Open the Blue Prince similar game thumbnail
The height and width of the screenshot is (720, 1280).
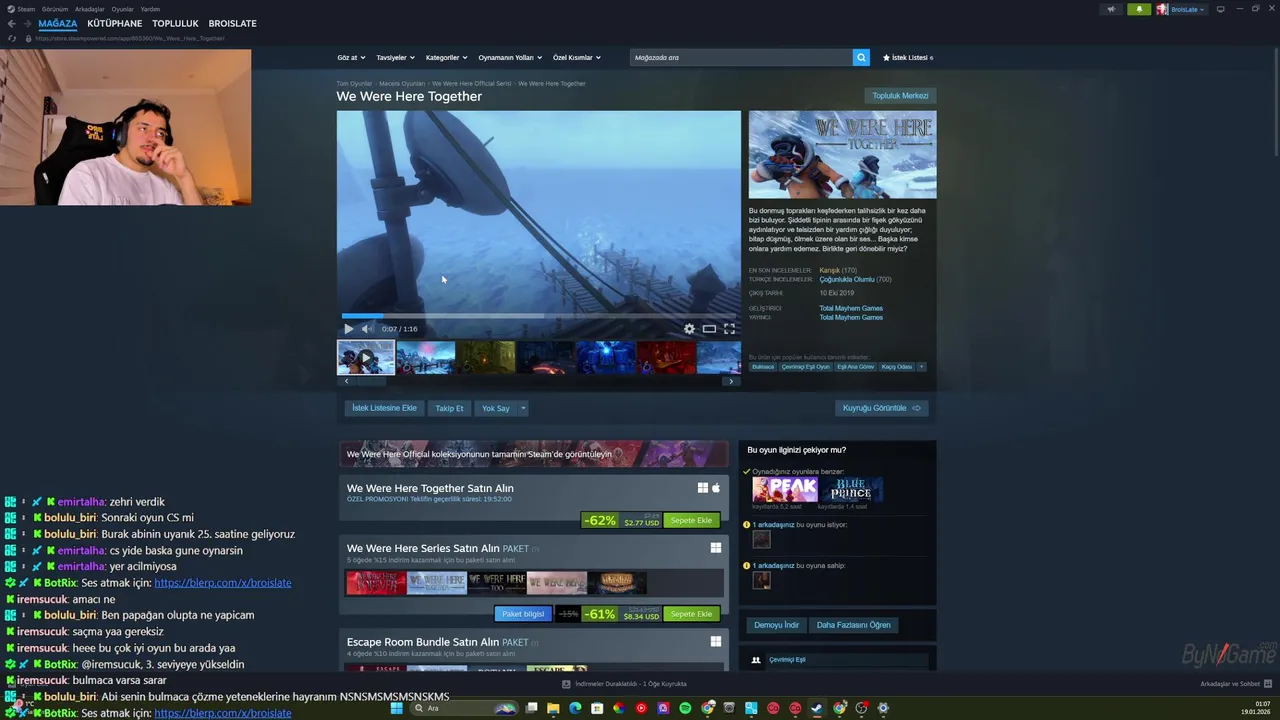tap(851, 489)
